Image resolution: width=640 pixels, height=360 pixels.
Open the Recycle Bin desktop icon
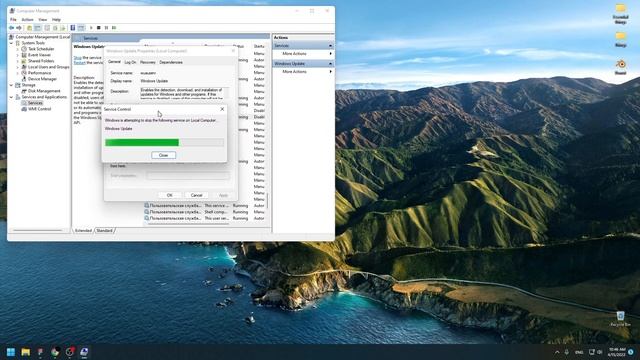click(x=620, y=318)
